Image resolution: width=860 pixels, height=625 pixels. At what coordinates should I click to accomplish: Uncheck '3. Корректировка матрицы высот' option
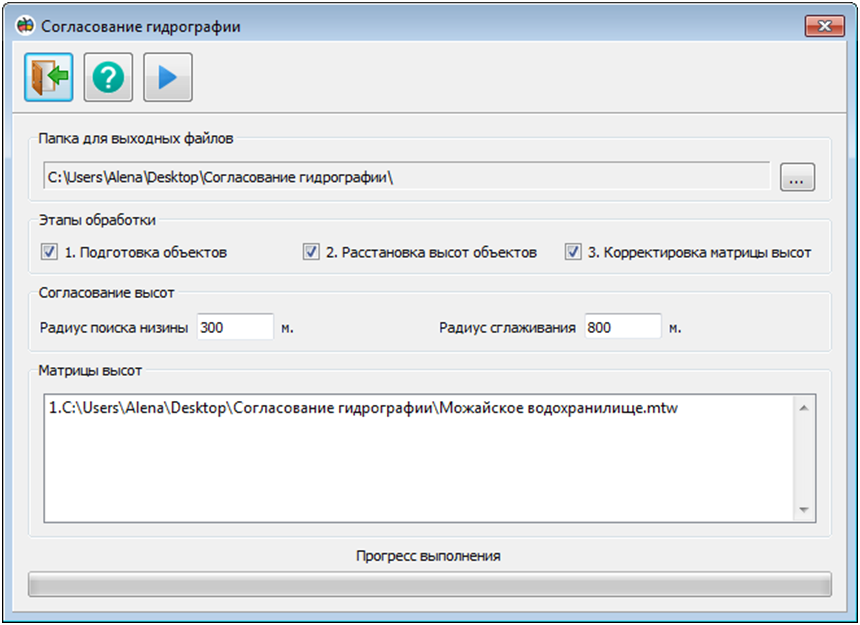click(x=573, y=252)
